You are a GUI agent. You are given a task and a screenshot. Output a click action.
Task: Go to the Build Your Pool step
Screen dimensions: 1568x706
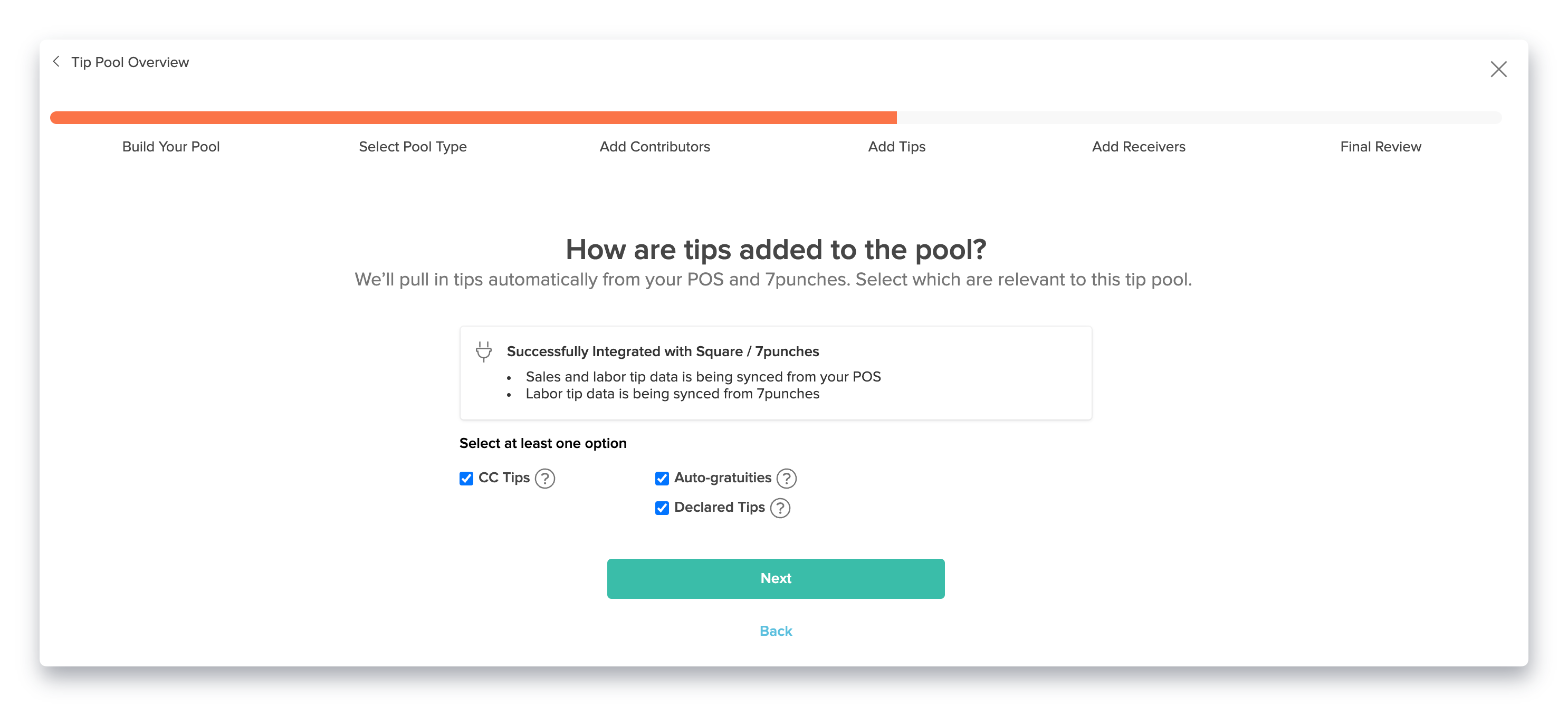coord(171,147)
